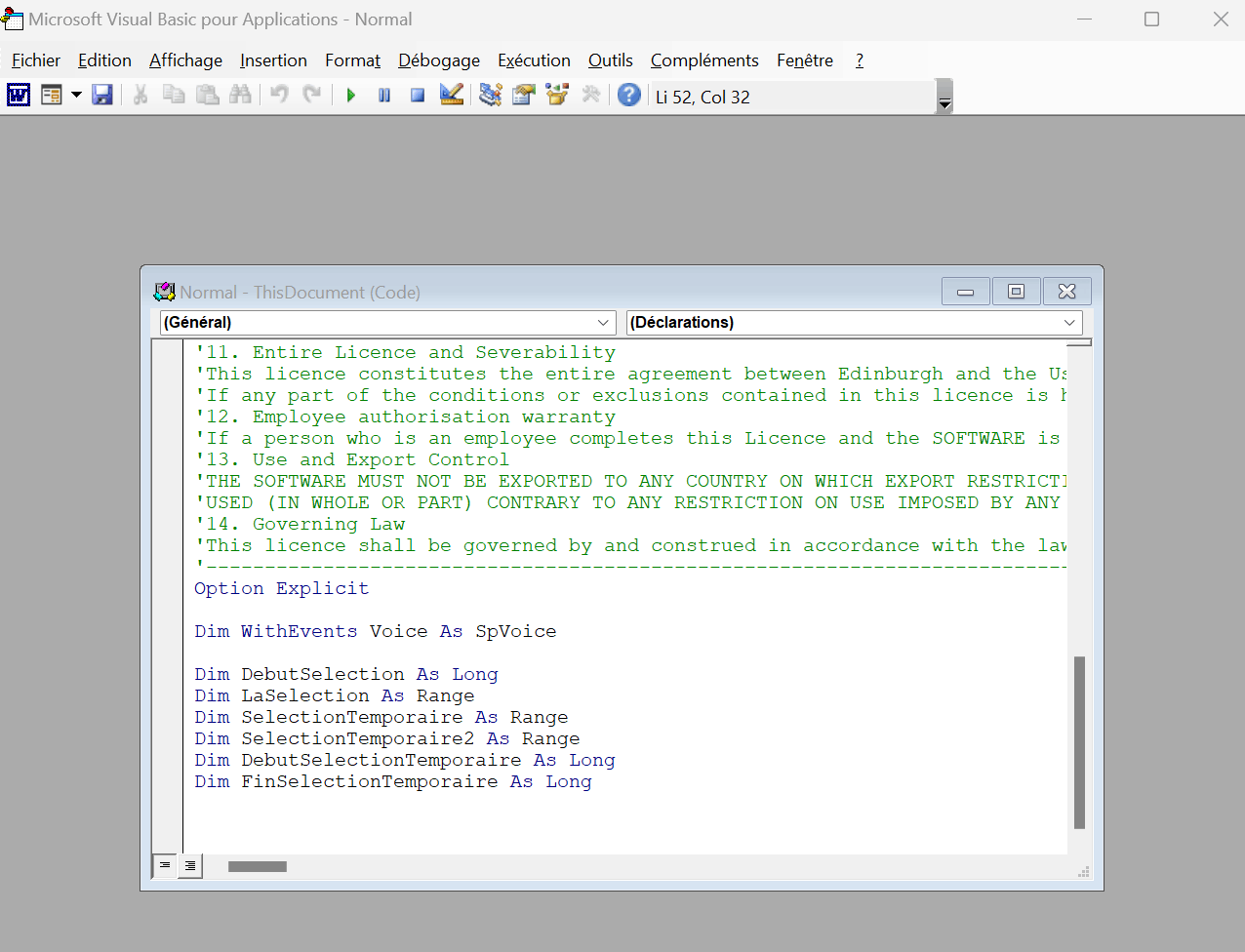
Task: Switch to Full Module View toggle
Action: [190, 865]
